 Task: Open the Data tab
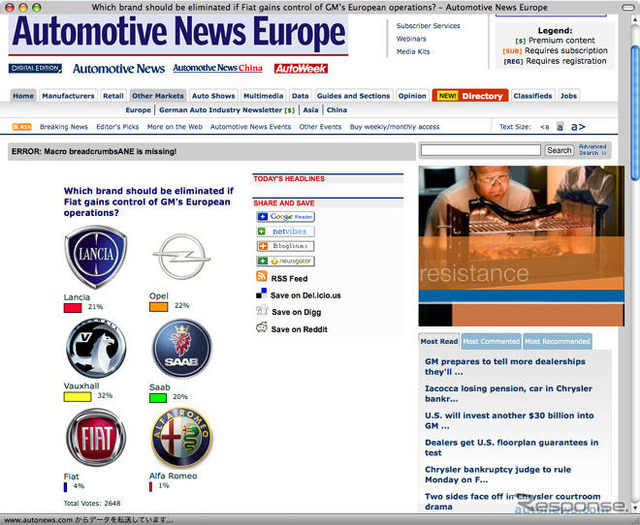pyautogui.click(x=300, y=96)
